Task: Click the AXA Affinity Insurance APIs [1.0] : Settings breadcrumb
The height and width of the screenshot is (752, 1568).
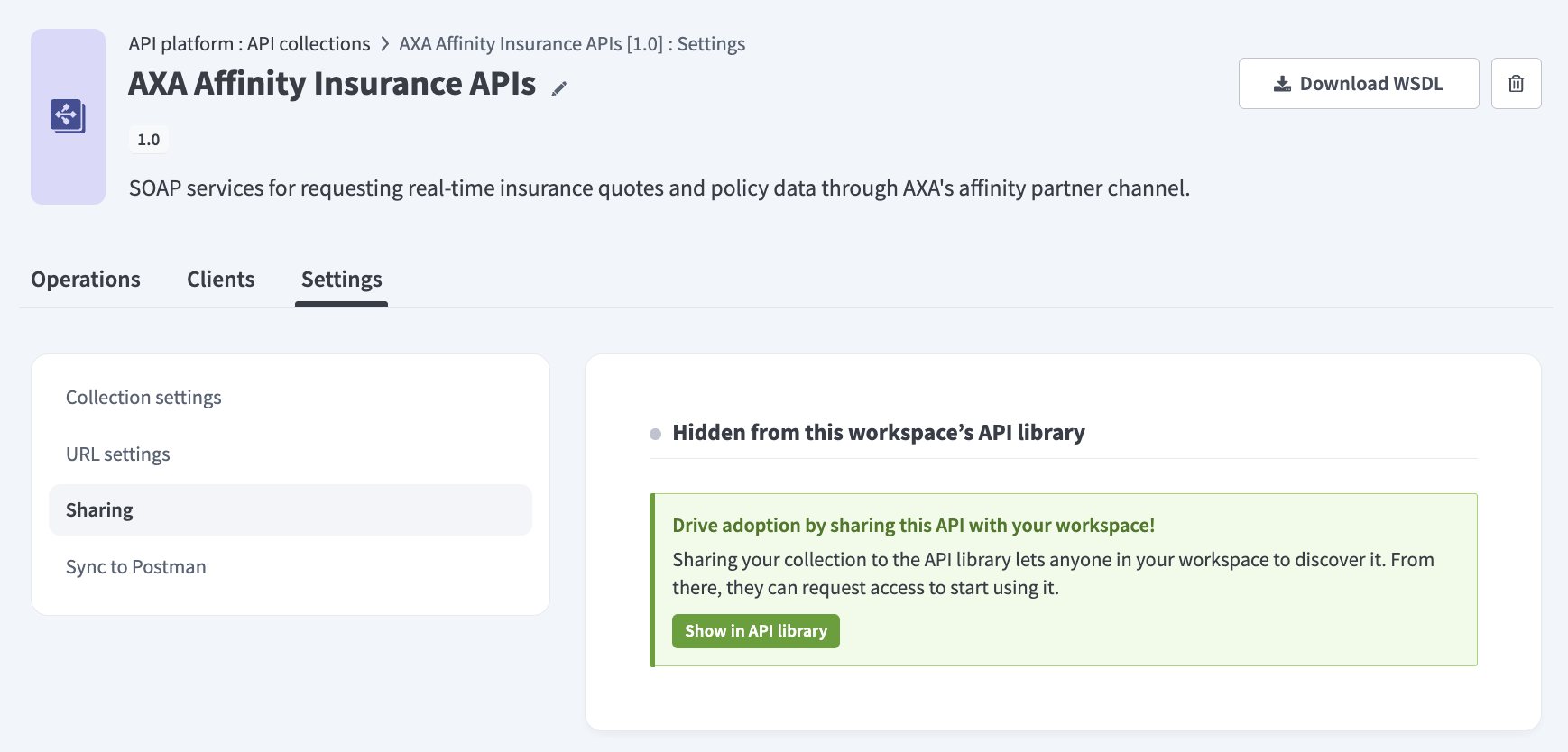Action: point(572,44)
